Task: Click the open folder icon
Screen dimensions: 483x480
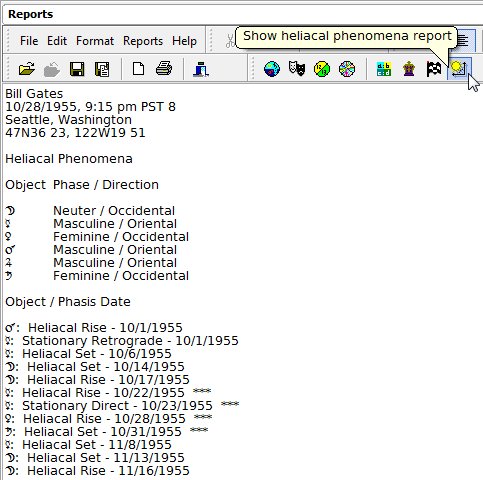Action: pos(27,69)
